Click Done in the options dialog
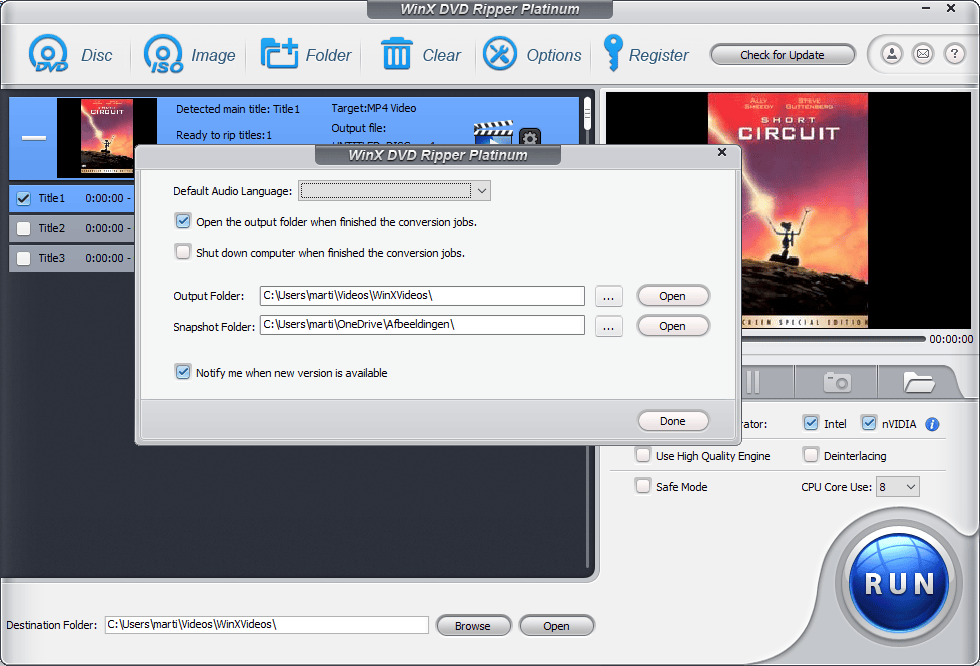This screenshot has height=666, width=980. [672, 421]
